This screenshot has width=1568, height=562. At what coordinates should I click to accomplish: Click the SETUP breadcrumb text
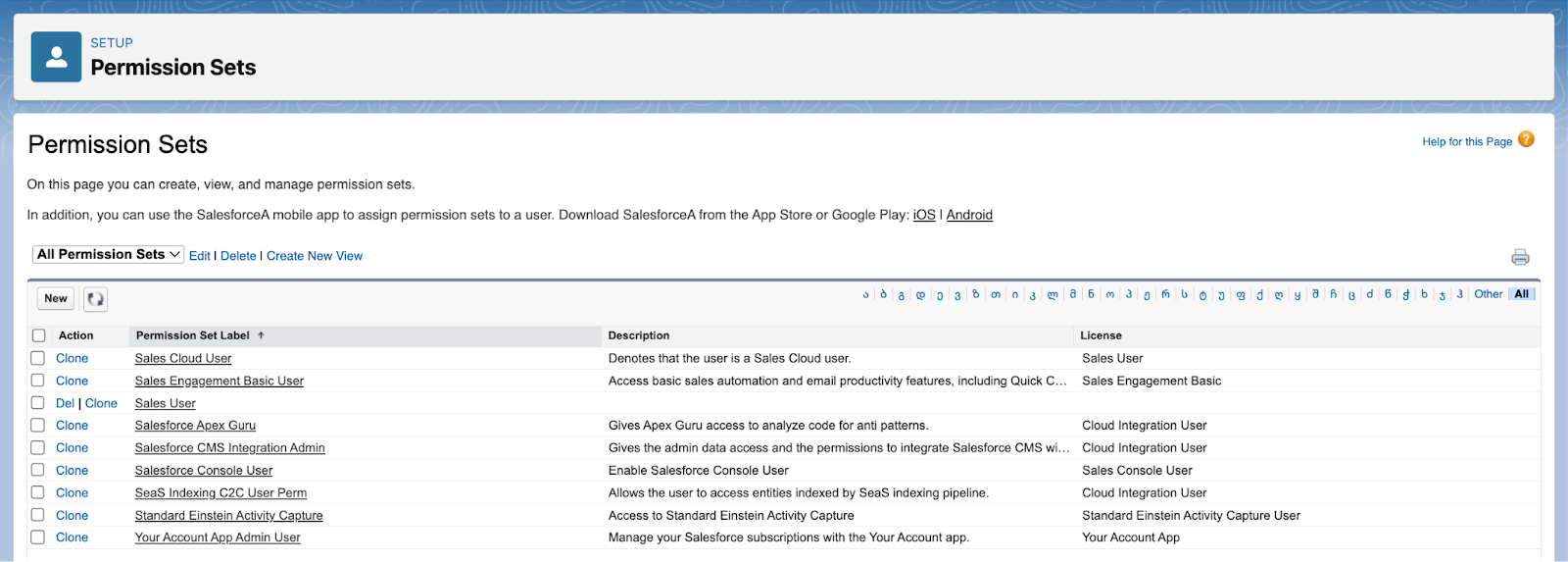tap(112, 43)
